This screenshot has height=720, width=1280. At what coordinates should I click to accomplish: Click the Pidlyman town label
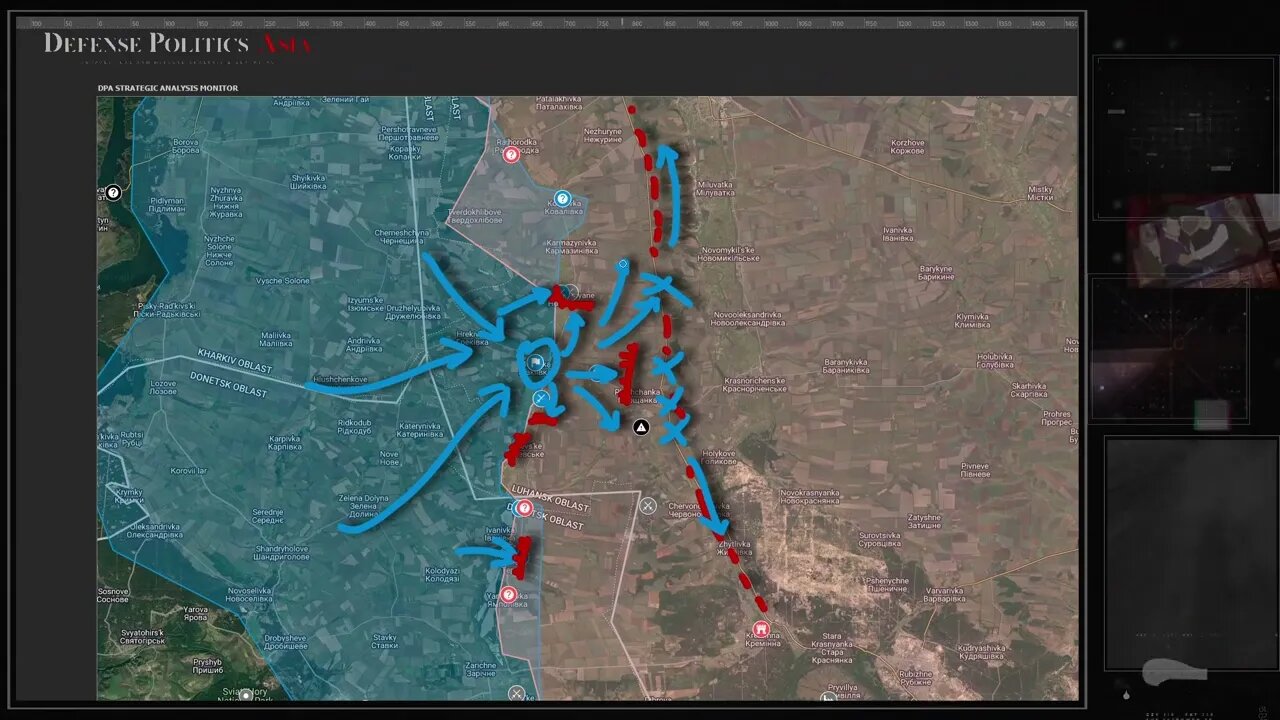166,204
